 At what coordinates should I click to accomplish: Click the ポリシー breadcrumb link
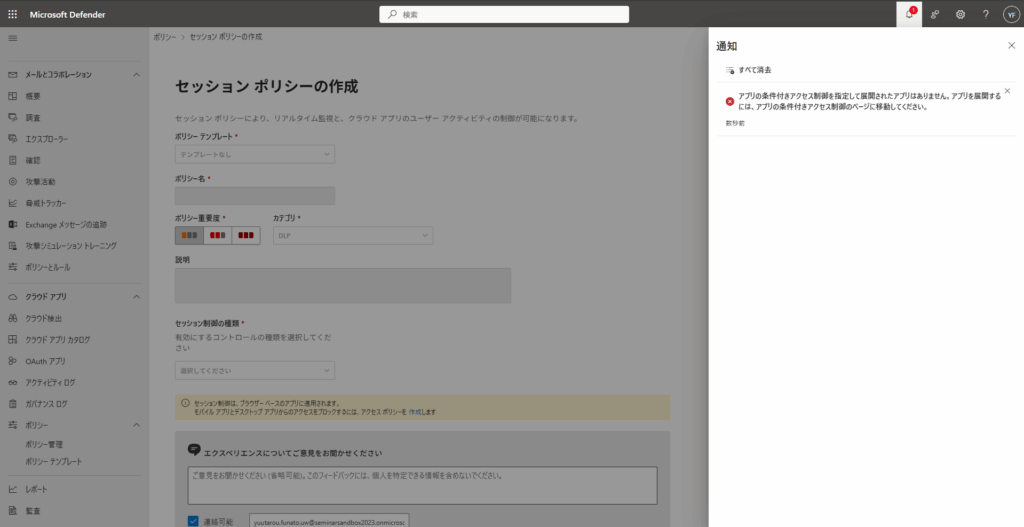pos(164,36)
